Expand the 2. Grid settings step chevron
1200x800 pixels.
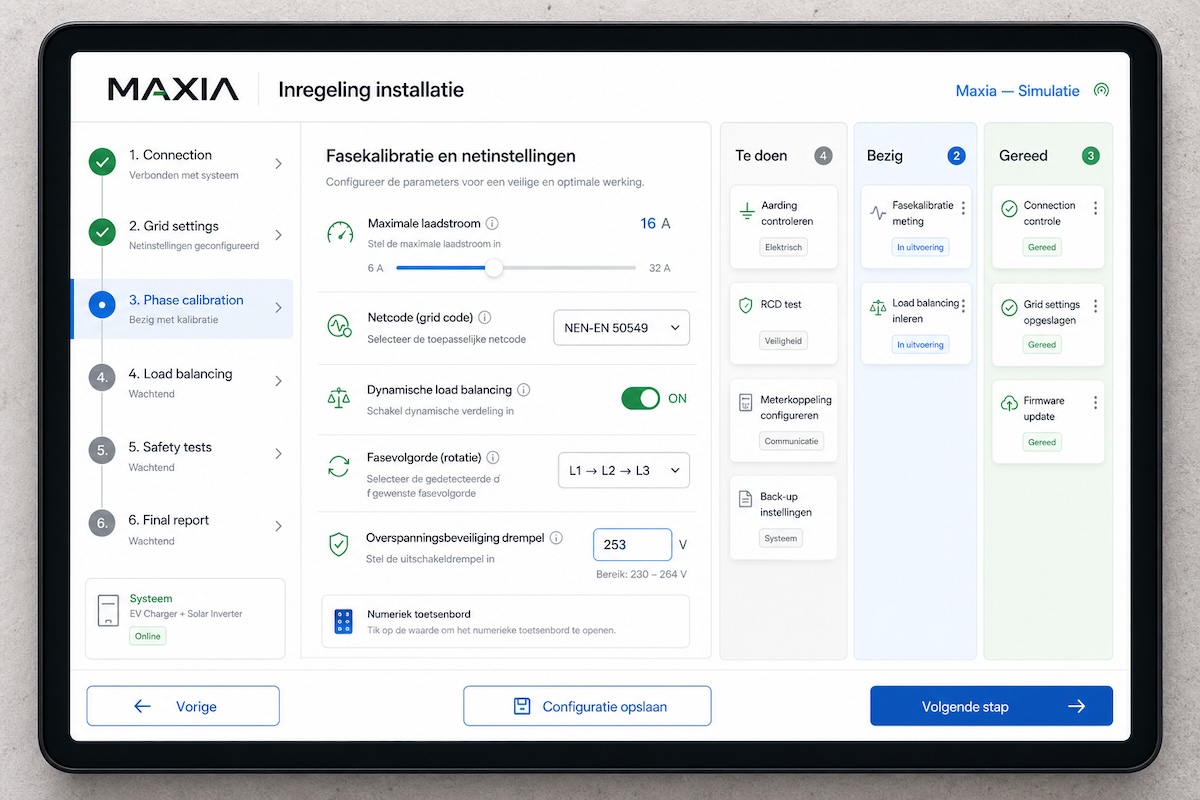click(x=278, y=235)
